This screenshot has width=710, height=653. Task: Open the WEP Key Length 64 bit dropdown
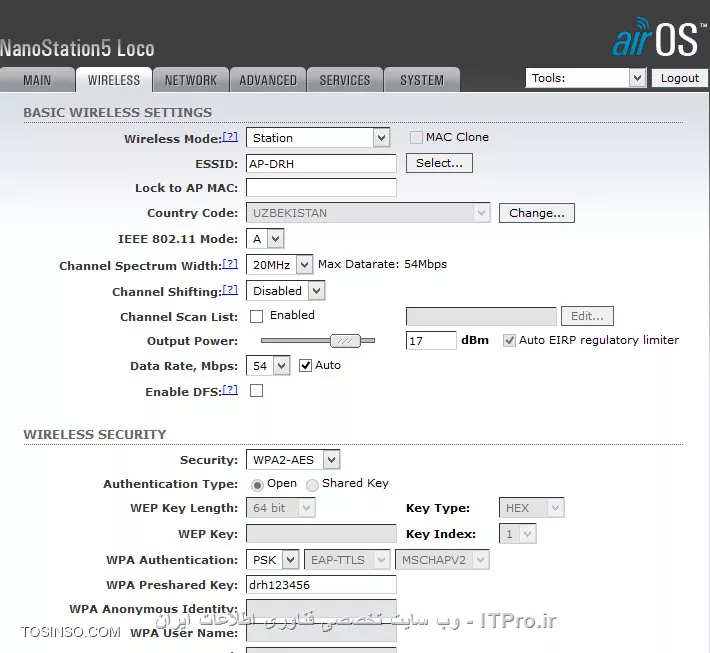tap(280, 508)
